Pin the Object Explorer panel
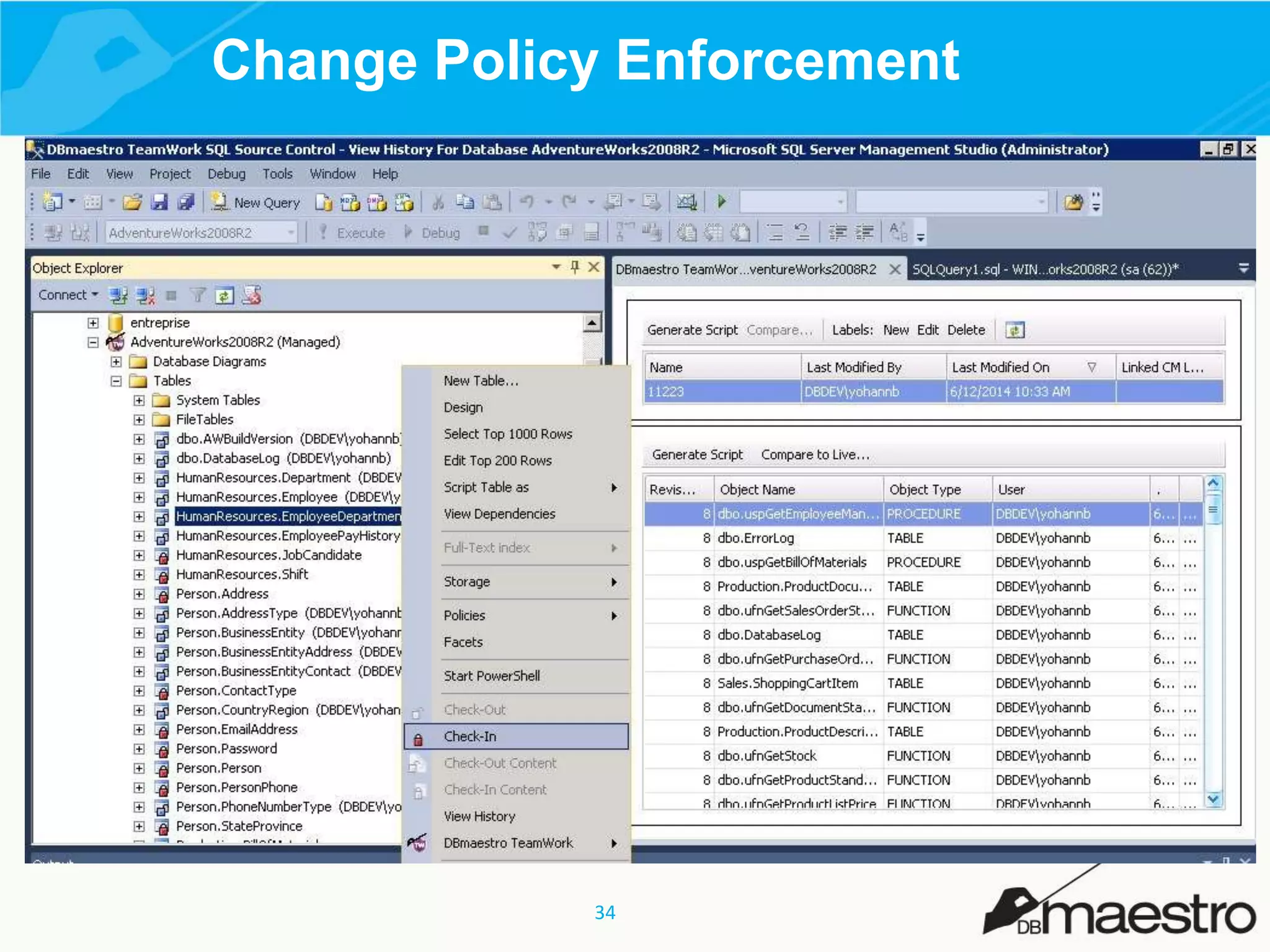Viewport: 1270px width, 952px height. tap(575, 267)
